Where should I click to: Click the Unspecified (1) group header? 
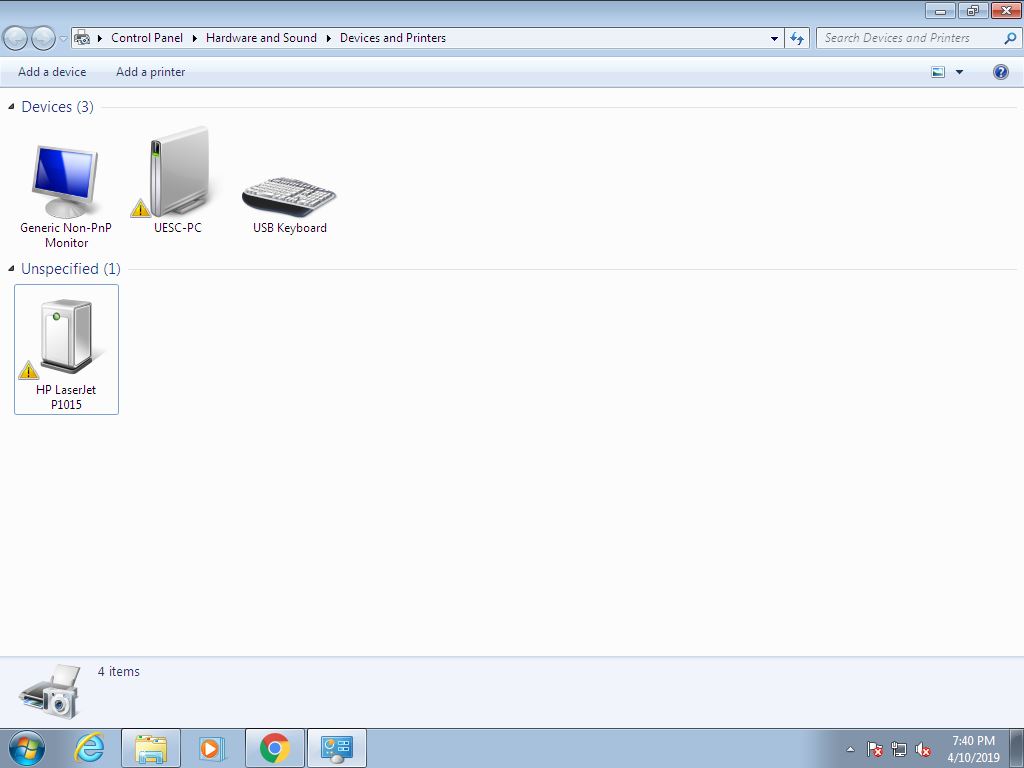[71, 268]
